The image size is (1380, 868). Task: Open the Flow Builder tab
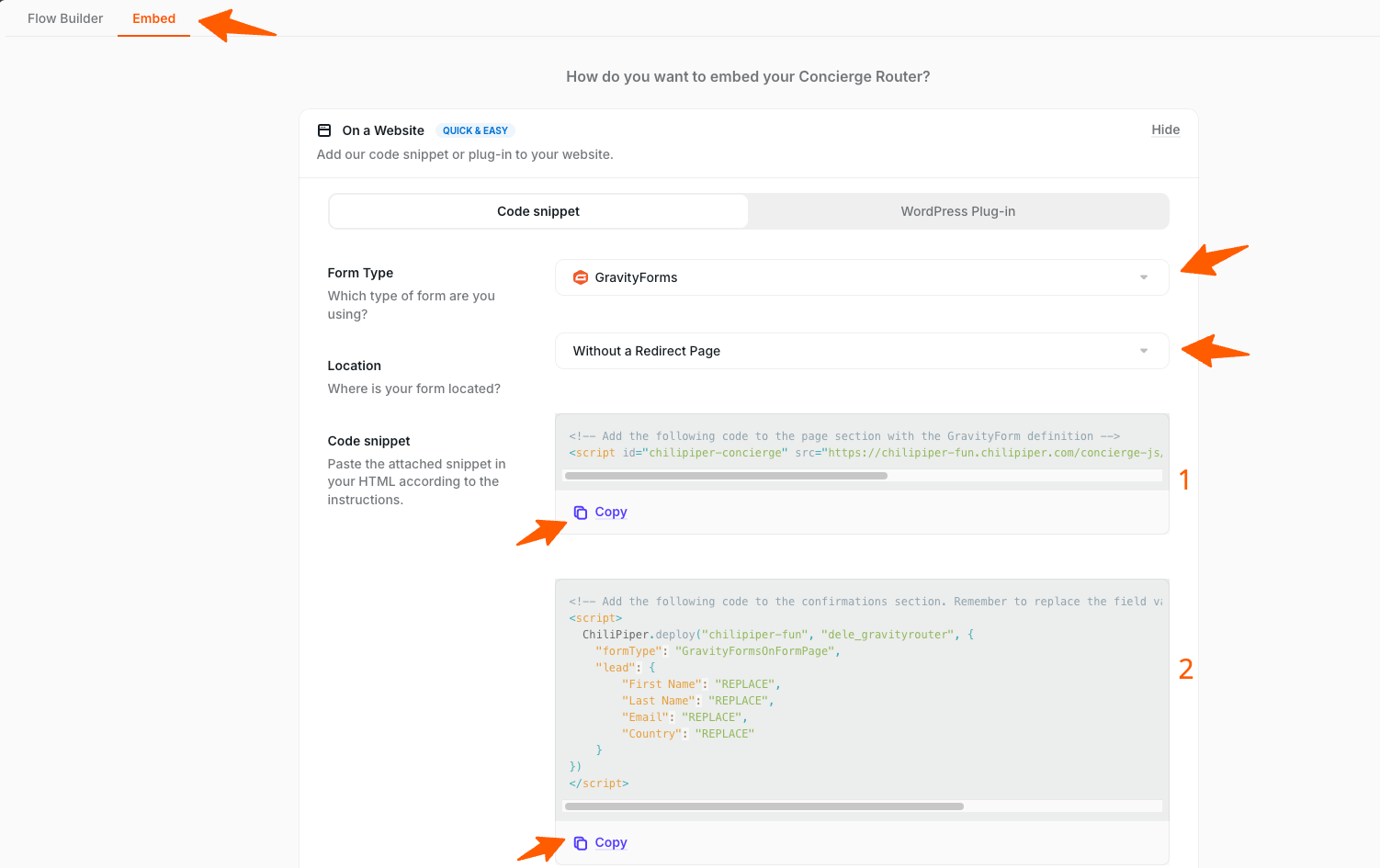tap(65, 18)
